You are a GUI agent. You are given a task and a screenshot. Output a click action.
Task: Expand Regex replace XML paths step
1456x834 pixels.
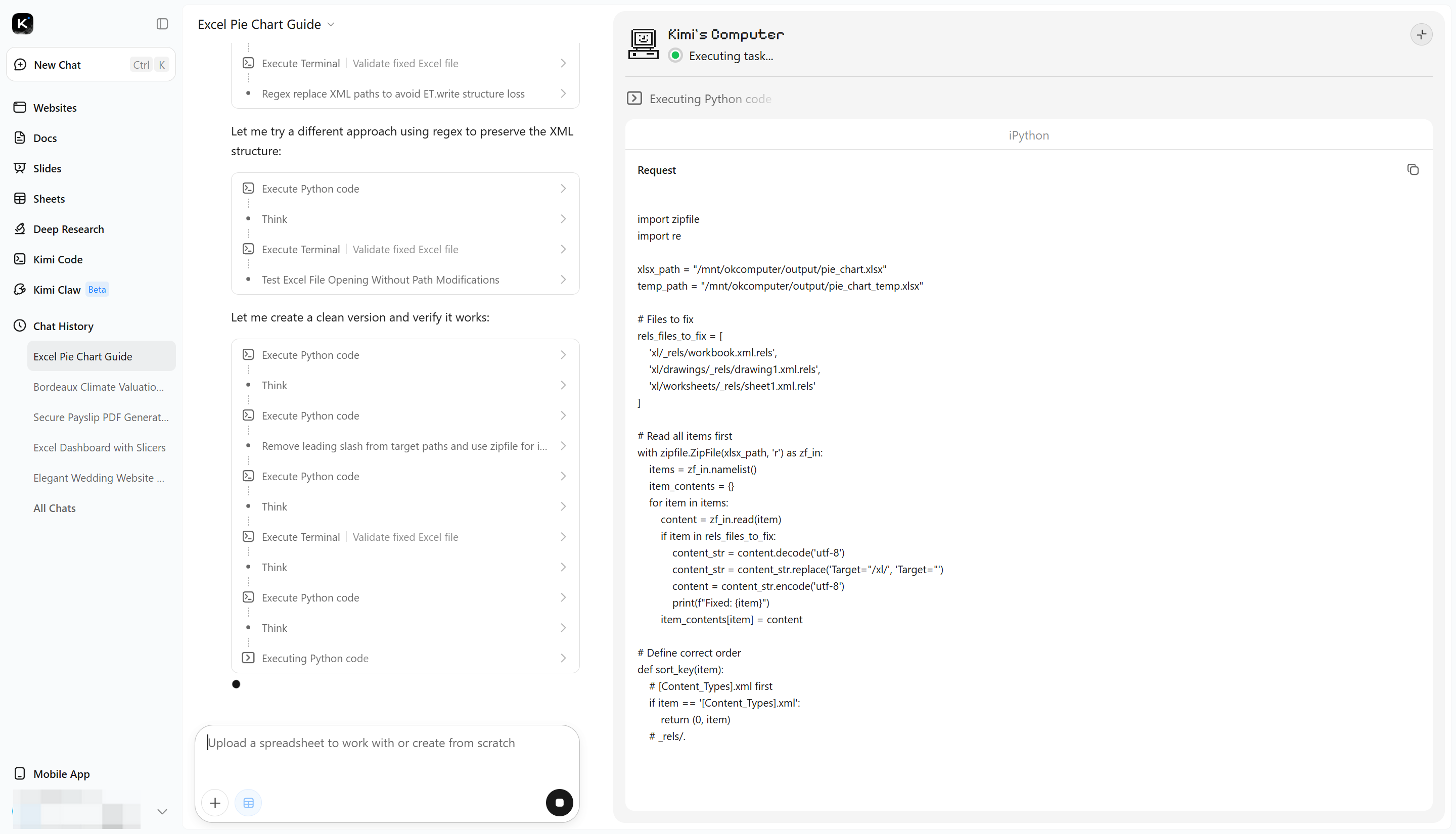coord(405,94)
